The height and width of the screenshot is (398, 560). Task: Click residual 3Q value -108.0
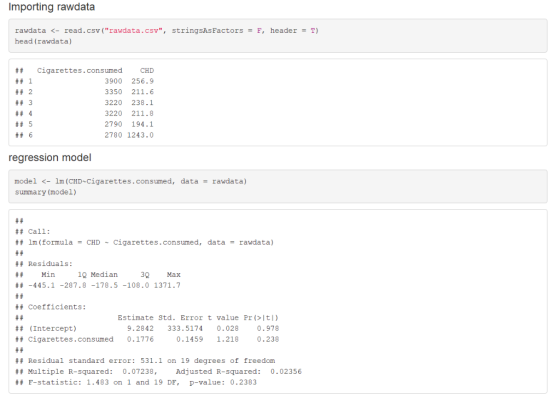[x=136, y=285]
